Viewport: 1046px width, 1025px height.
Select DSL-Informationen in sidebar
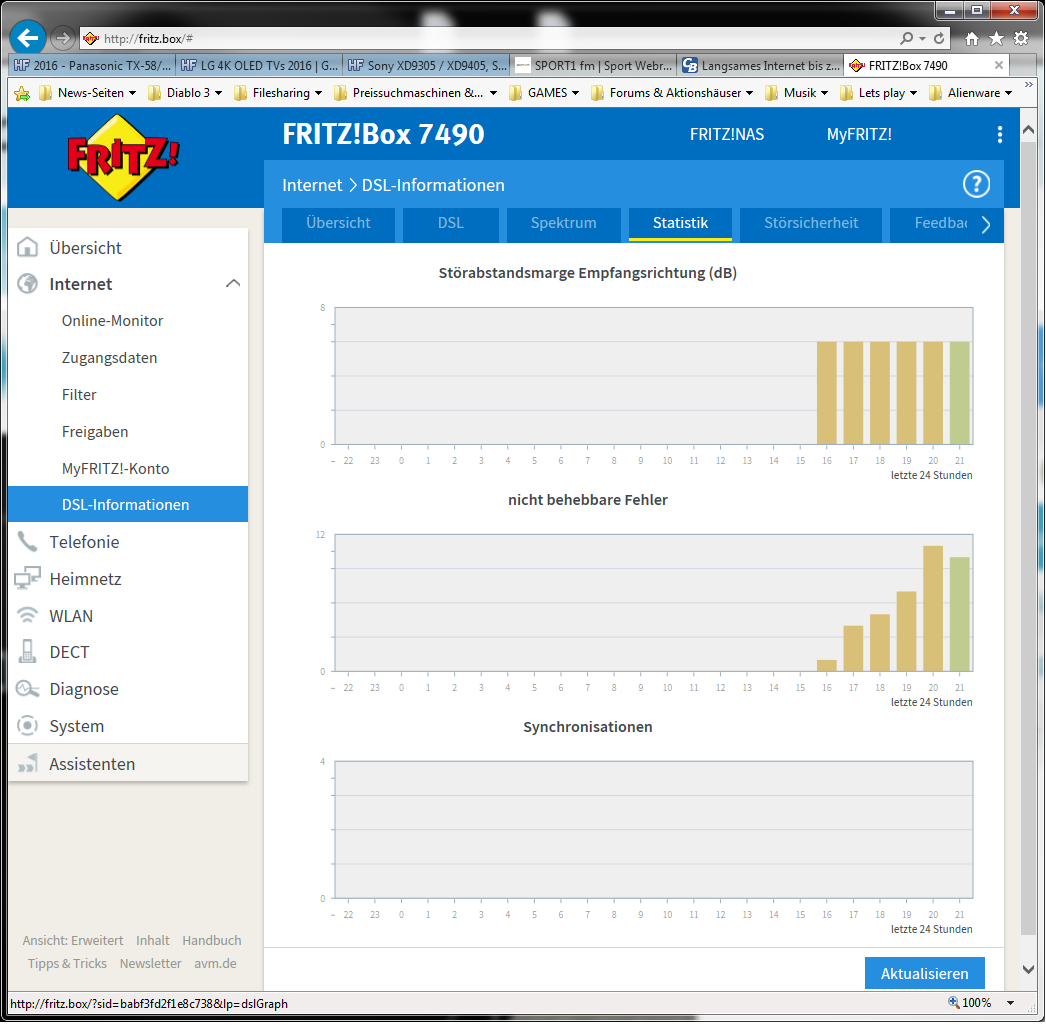click(x=128, y=505)
